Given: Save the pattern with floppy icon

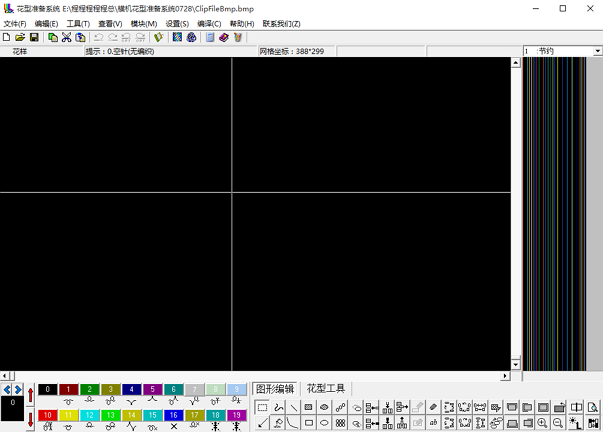Looking at the screenshot, I should tap(34, 37).
